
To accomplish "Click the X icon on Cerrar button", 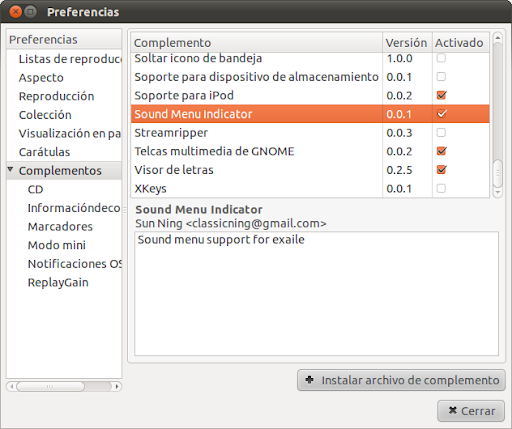I will click(x=453, y=410).
